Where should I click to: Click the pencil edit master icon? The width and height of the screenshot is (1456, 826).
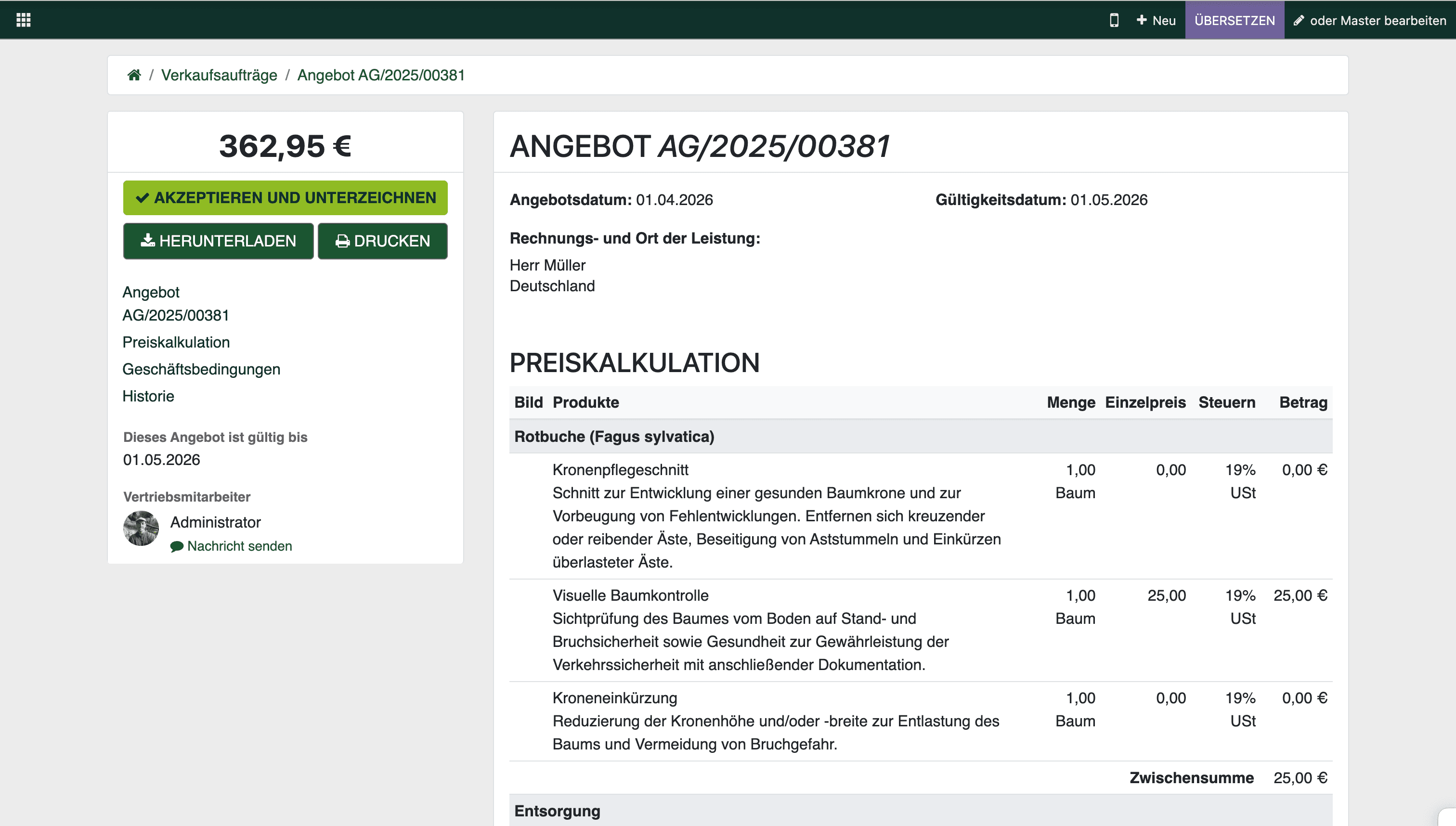point(1299,21)
